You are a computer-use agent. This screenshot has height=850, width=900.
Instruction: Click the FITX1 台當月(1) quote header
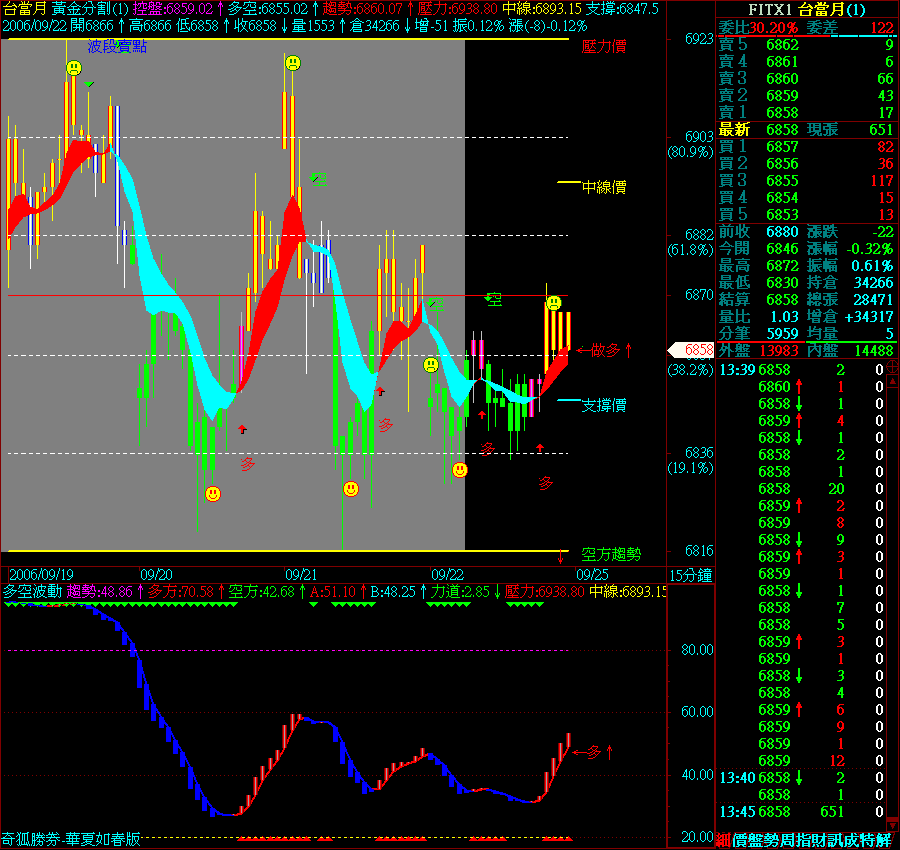point(807,10)
